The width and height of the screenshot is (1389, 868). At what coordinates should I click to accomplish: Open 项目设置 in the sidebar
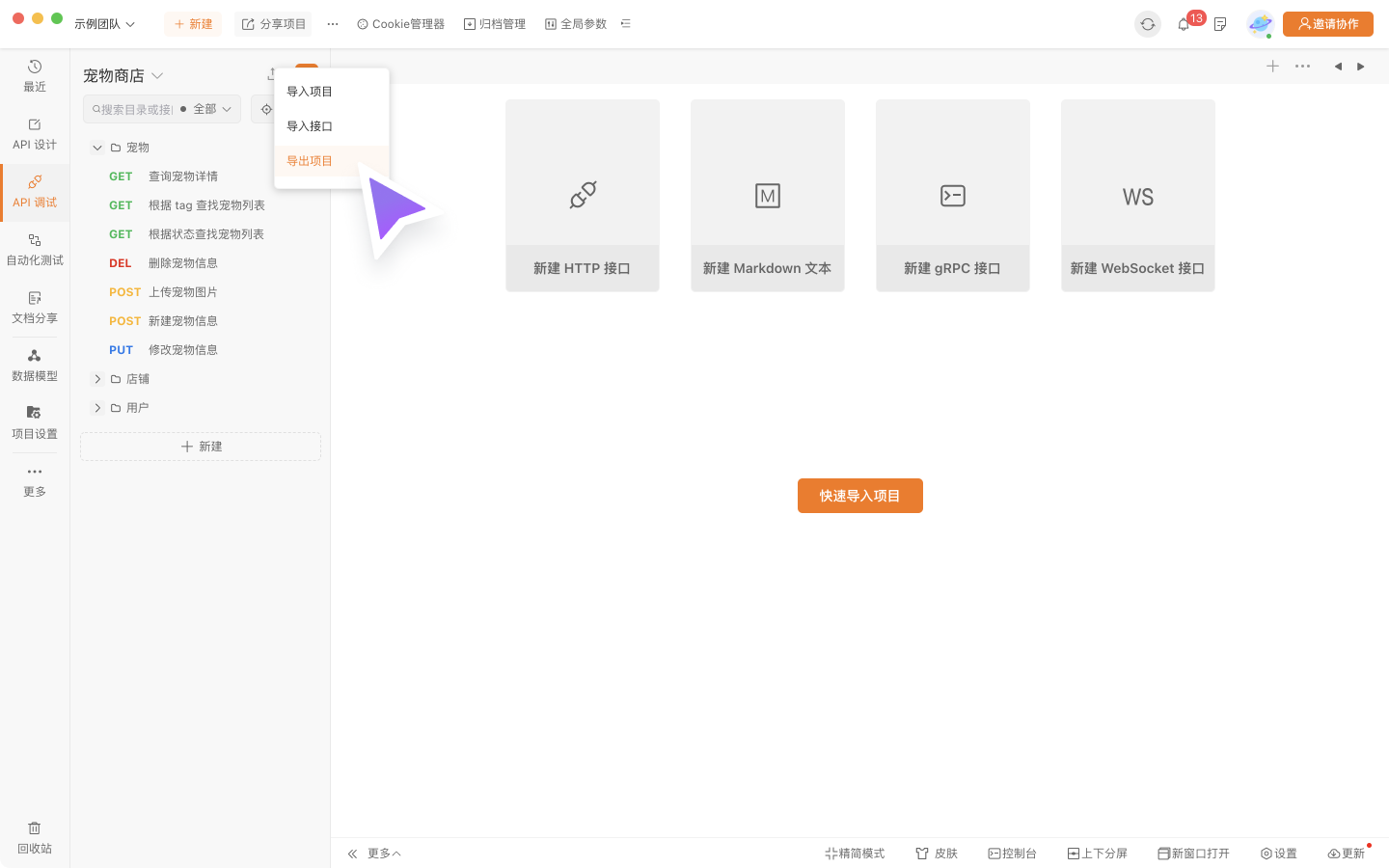pos(35,422)
